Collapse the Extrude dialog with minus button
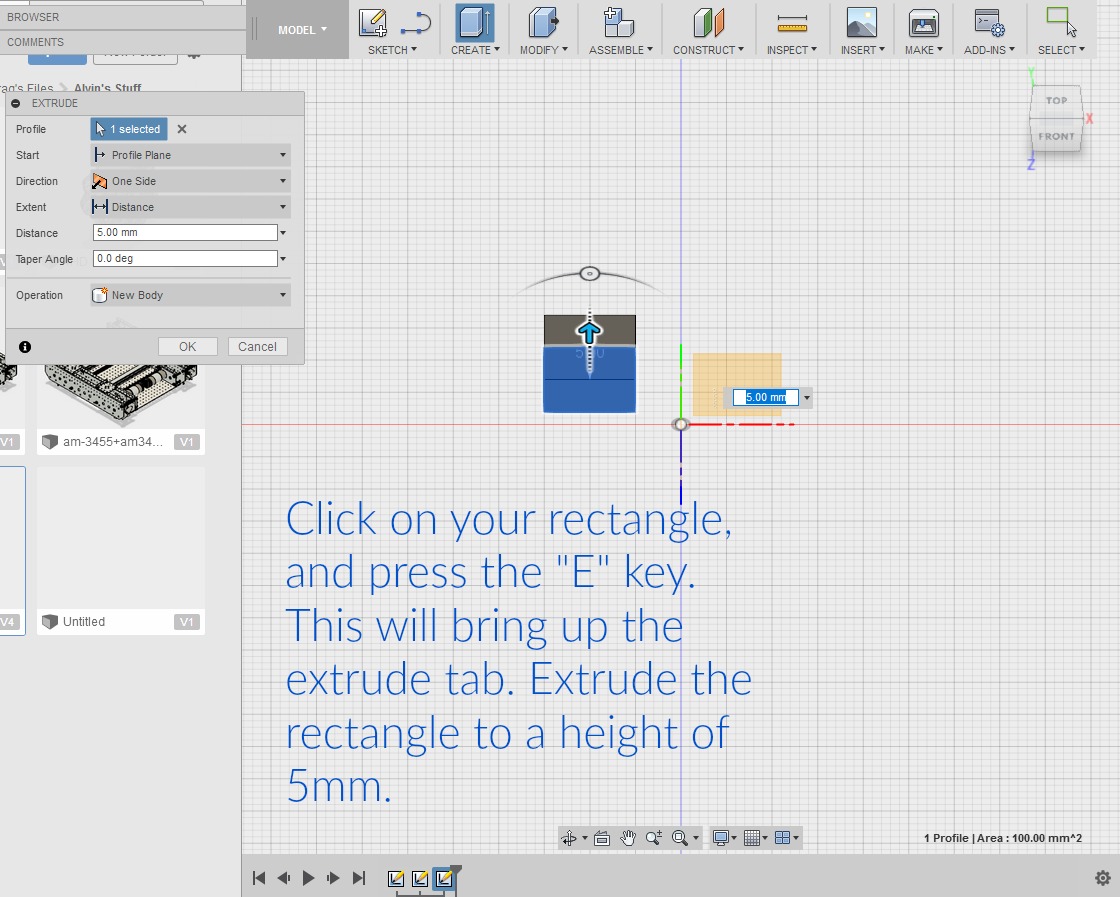Viewport: 1120px width, 897px height. tap(16, 103)
